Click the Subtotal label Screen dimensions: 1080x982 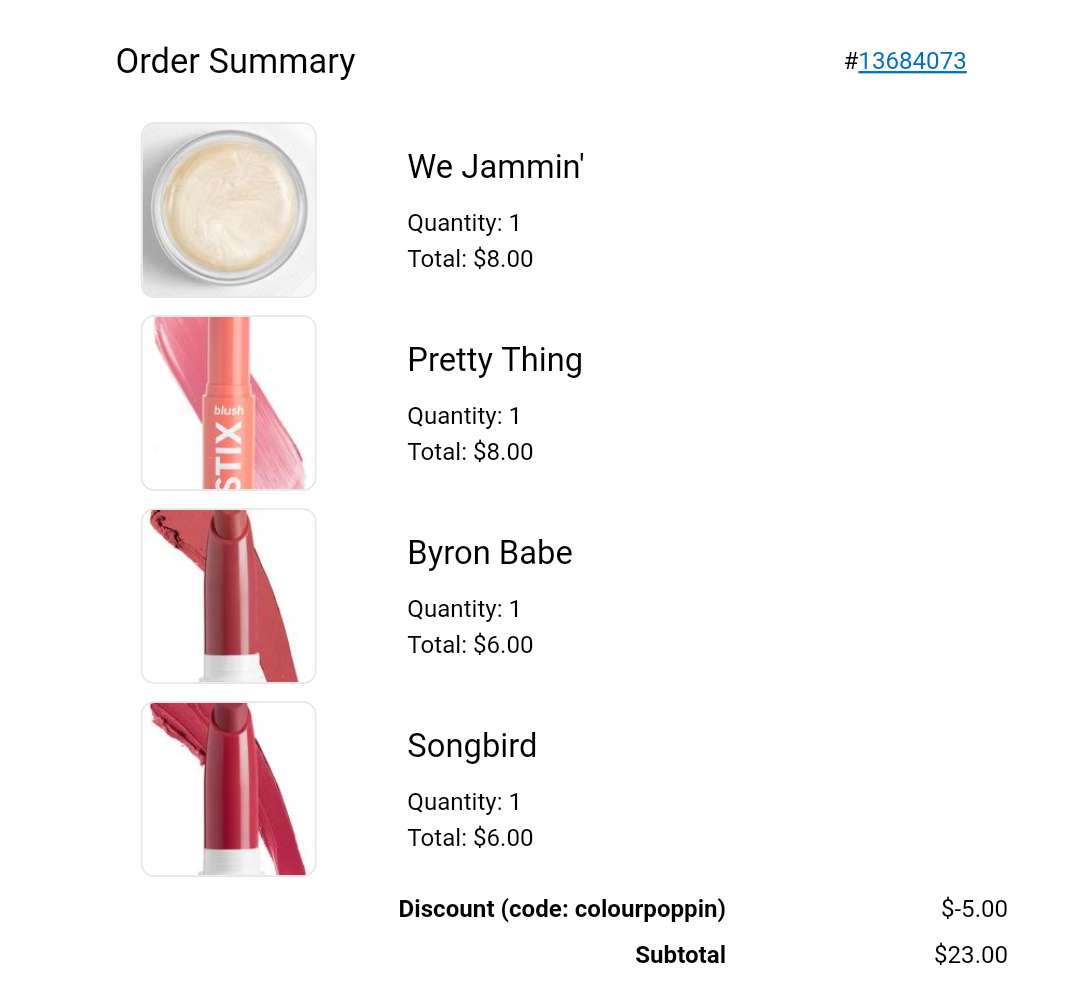point(681,955)
